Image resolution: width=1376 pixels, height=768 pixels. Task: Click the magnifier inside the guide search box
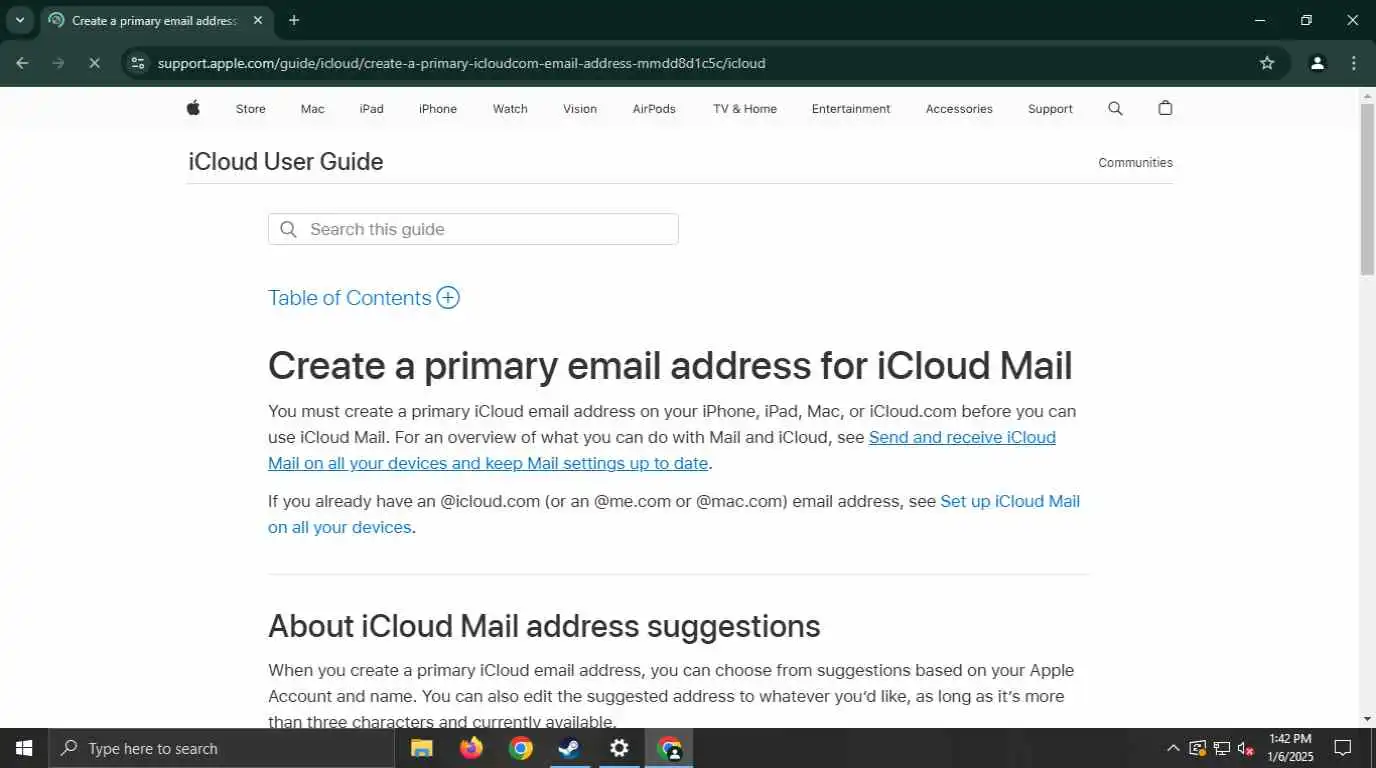coord(289,229)
